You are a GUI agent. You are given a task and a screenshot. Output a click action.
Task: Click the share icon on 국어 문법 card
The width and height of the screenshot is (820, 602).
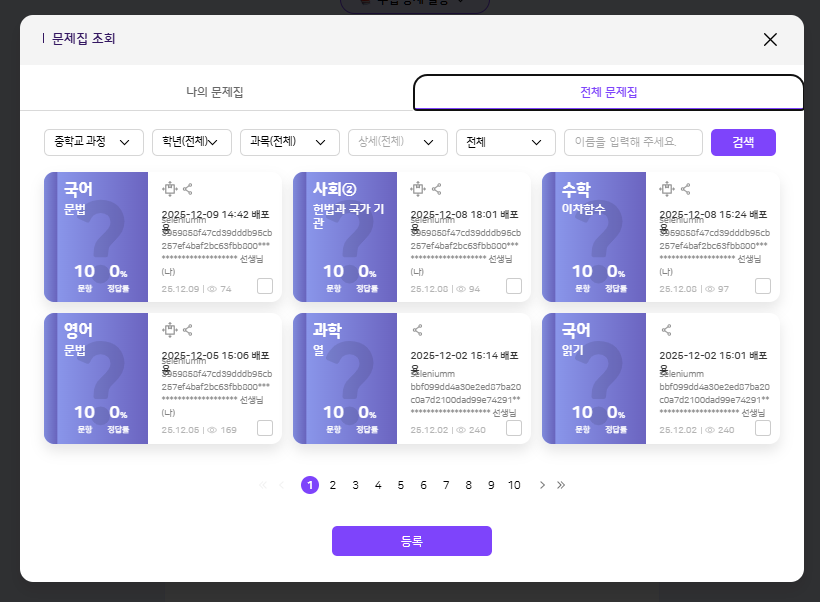coord(188,188)
